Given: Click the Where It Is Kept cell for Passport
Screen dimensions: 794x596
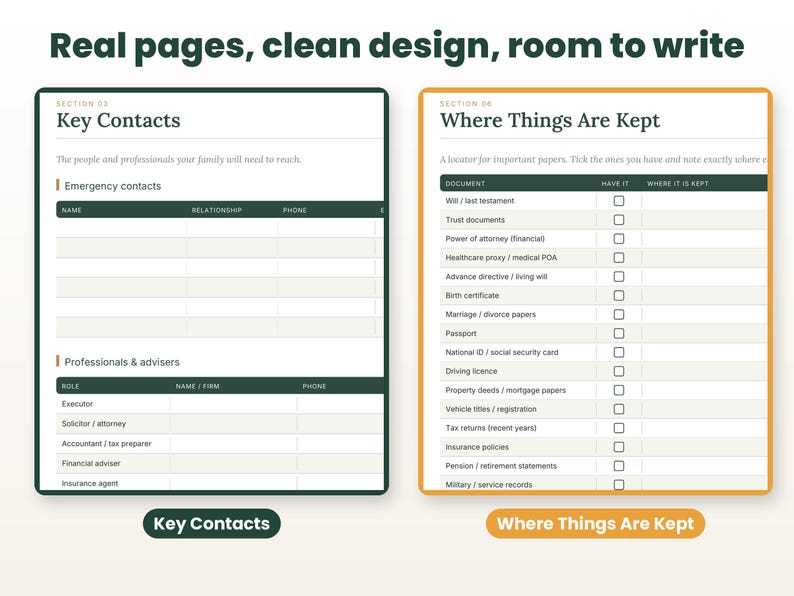Looking at the screenshot, I should 704,333.
